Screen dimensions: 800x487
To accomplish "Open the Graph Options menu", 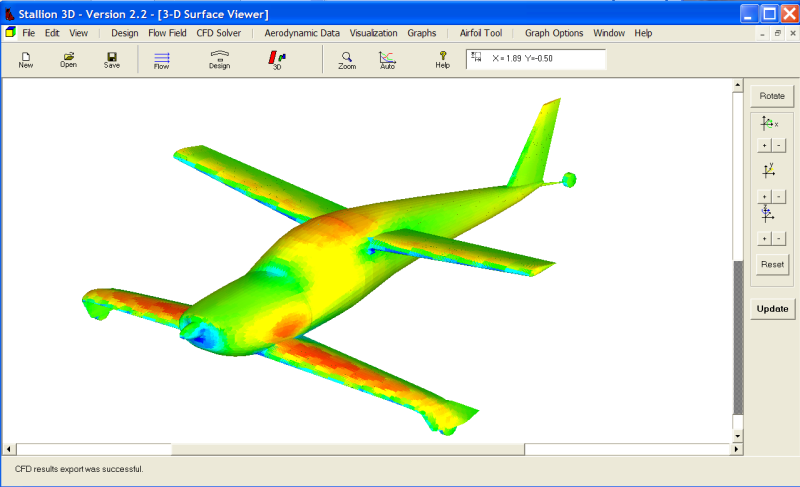I will (554, 33).
